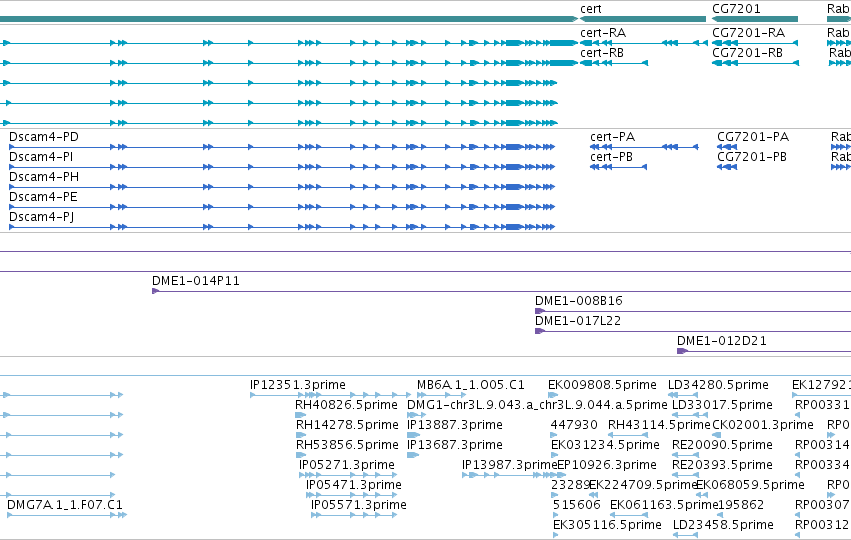
Task: Select EST EK061163.5prime
Action: (x=664, y=505)
